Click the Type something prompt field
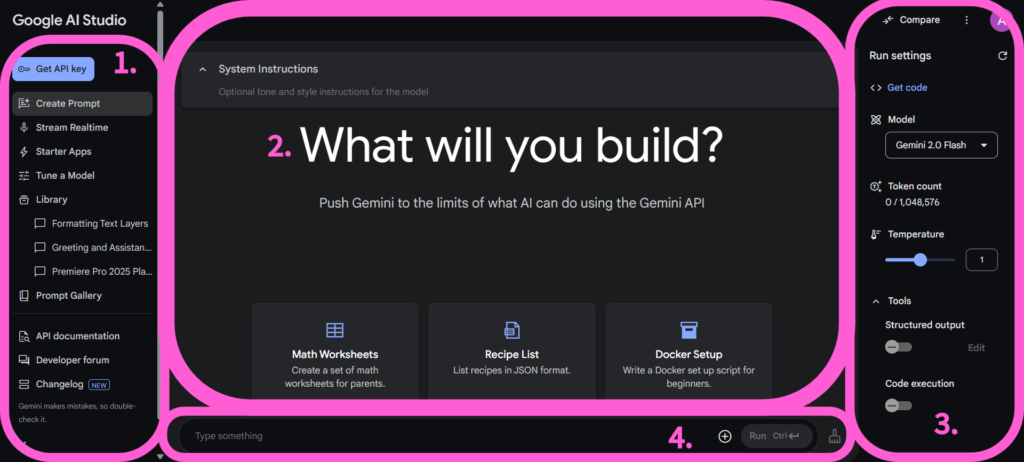 coord(444,436)
